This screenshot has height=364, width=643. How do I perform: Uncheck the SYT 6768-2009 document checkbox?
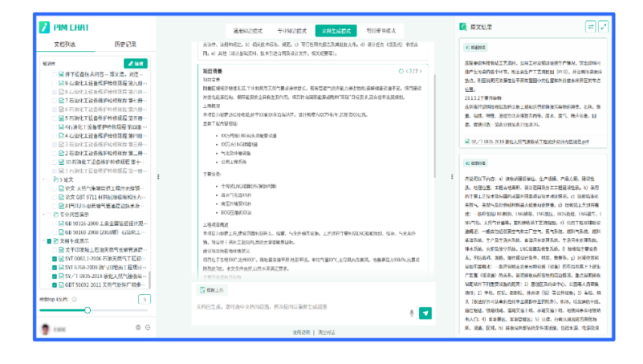54,267
